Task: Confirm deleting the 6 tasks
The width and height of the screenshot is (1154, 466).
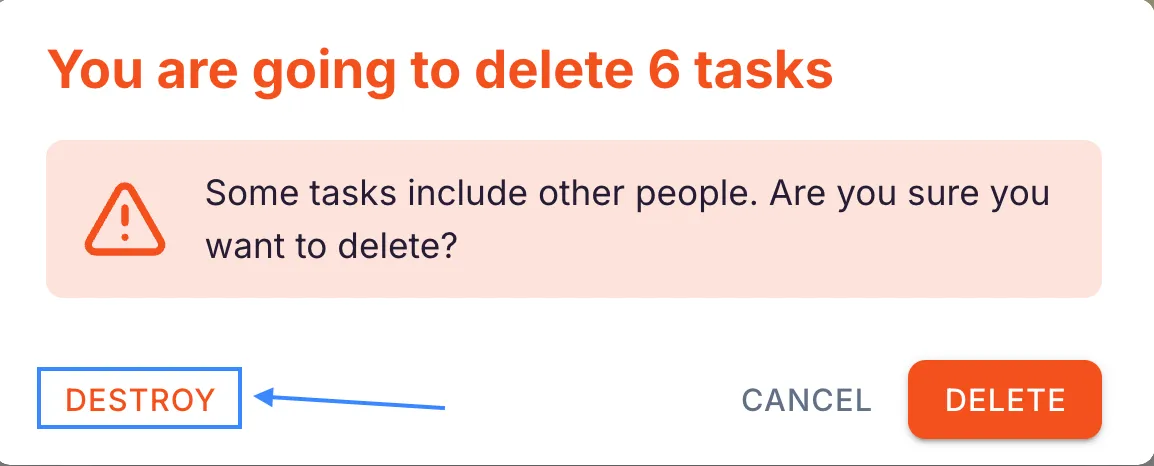Action: (1004, 400)
